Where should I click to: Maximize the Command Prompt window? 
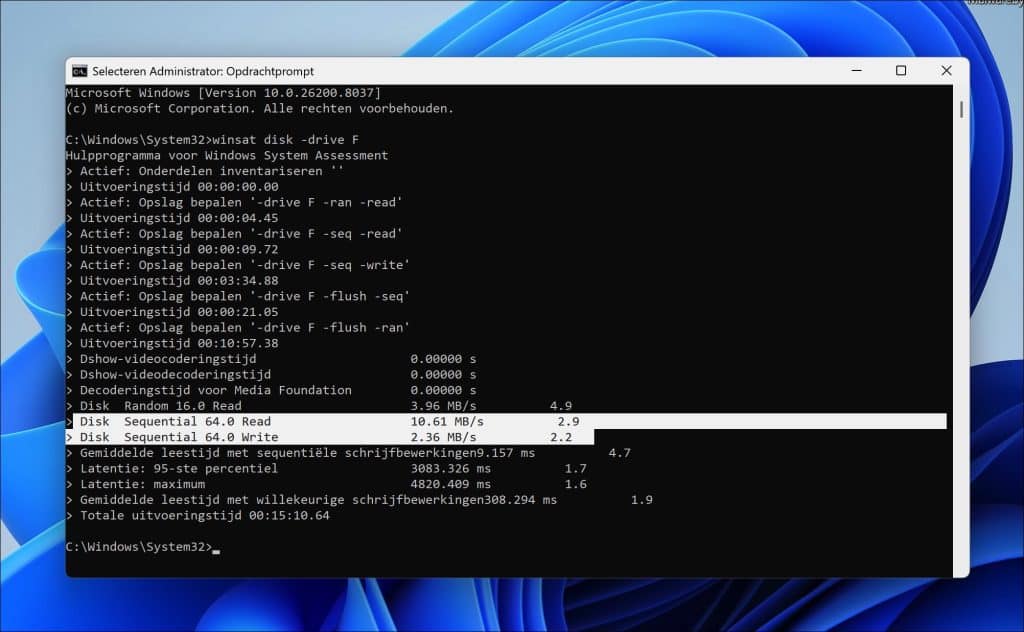(901, 70)
